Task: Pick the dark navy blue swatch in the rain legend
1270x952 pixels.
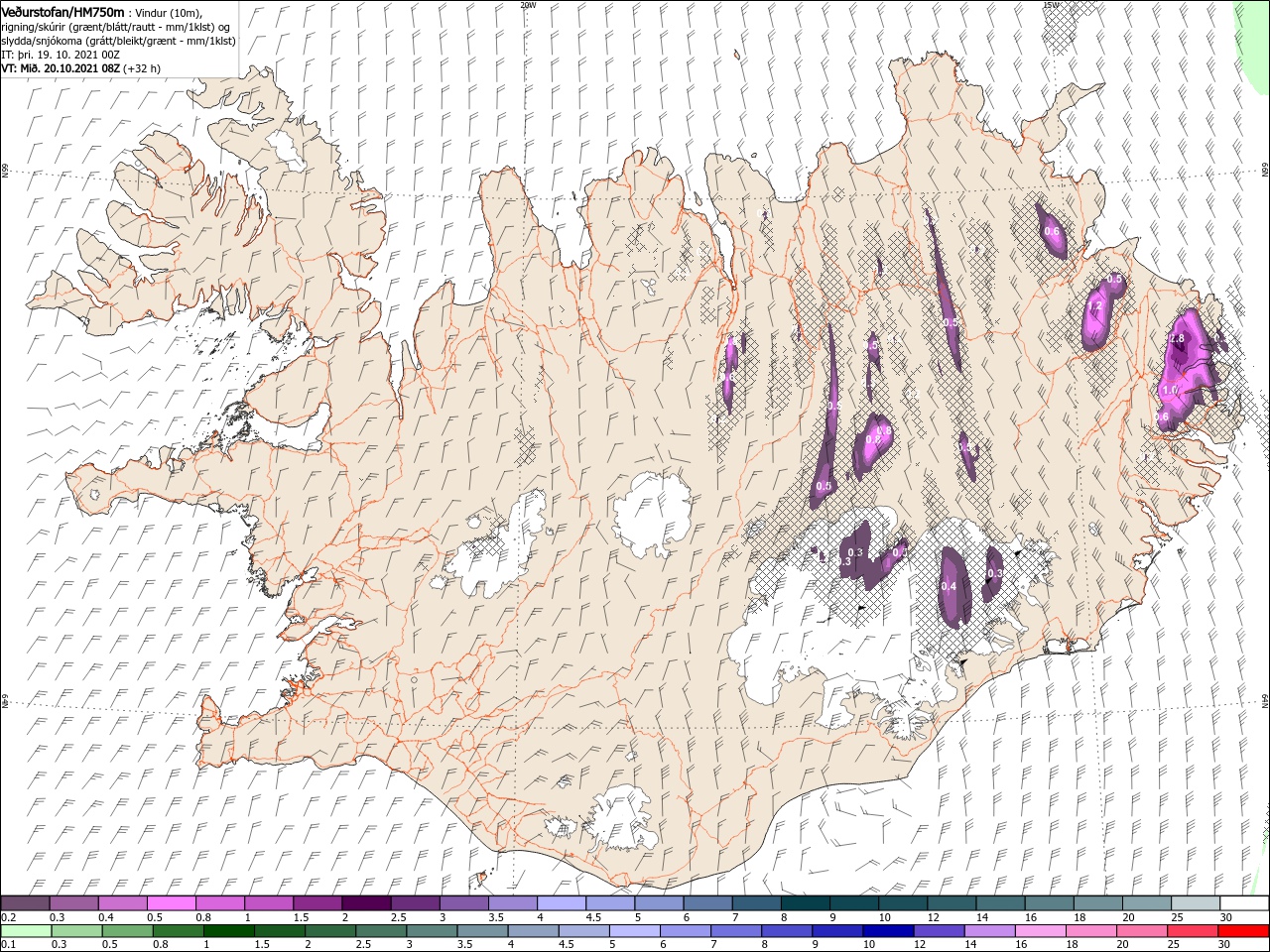Action: pos(888,931)
